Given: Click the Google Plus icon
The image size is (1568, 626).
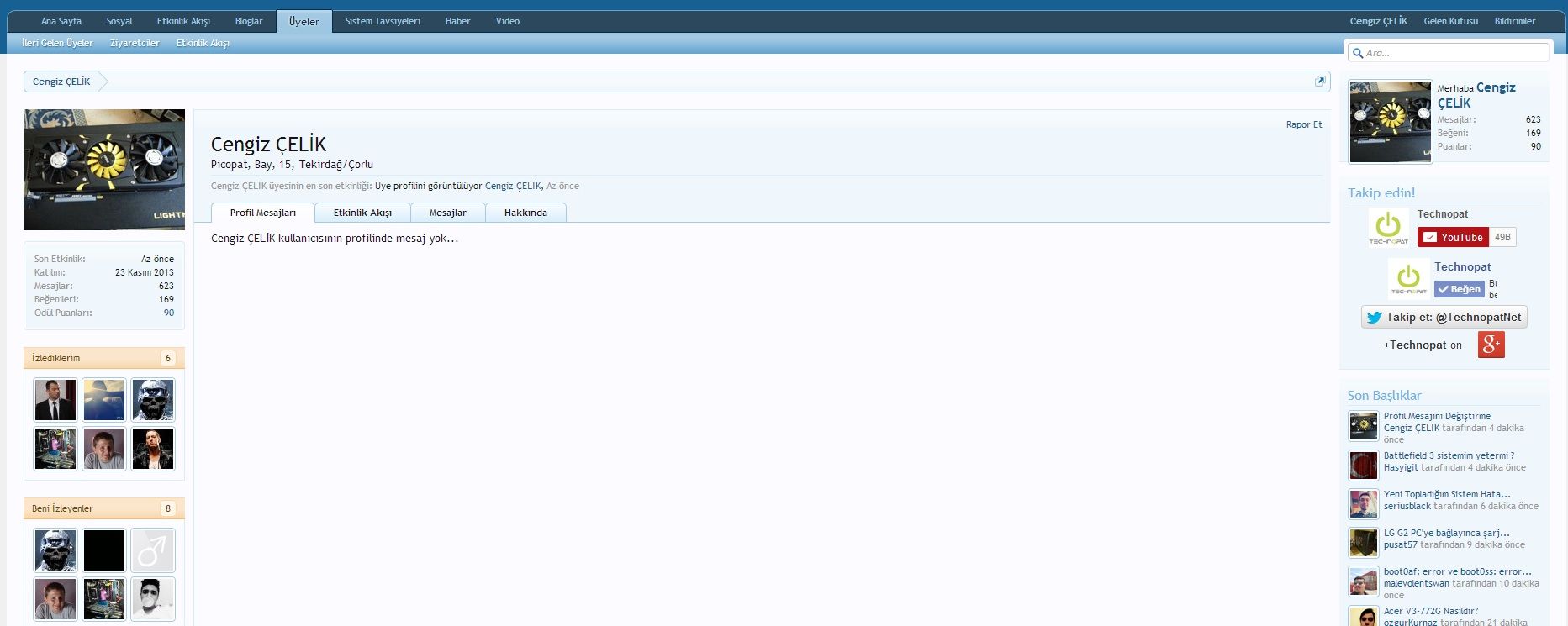Looking at the screenshot, I should [x=1491, y=345].
